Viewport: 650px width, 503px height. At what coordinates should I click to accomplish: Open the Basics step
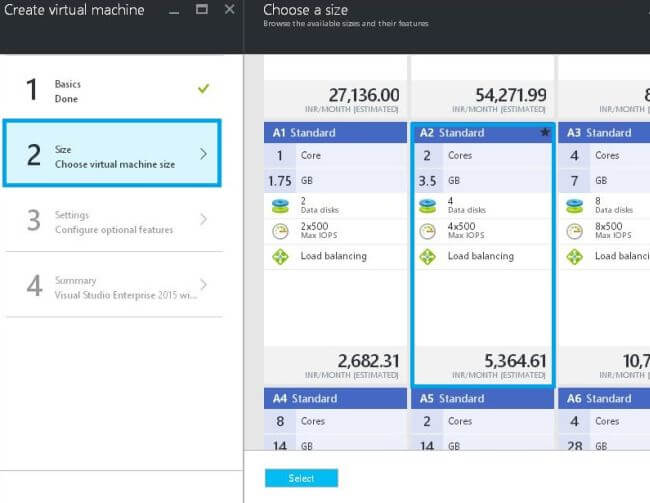(112, 91)
